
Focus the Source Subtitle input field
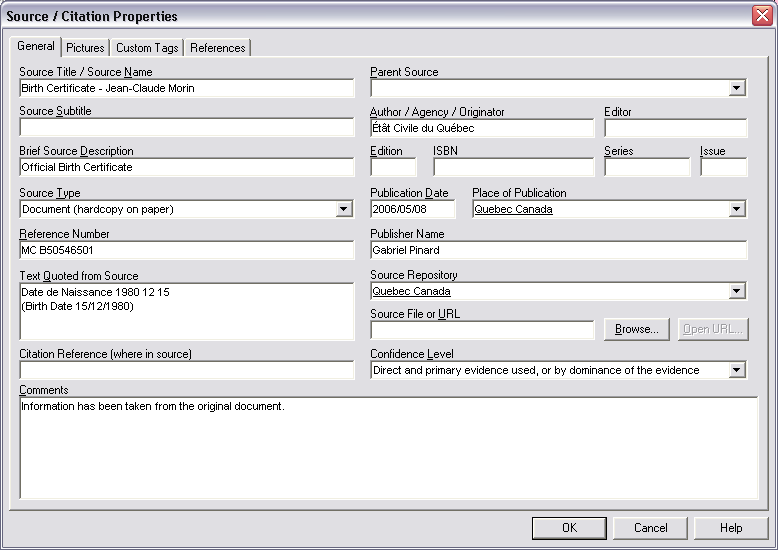pos(186,127)
